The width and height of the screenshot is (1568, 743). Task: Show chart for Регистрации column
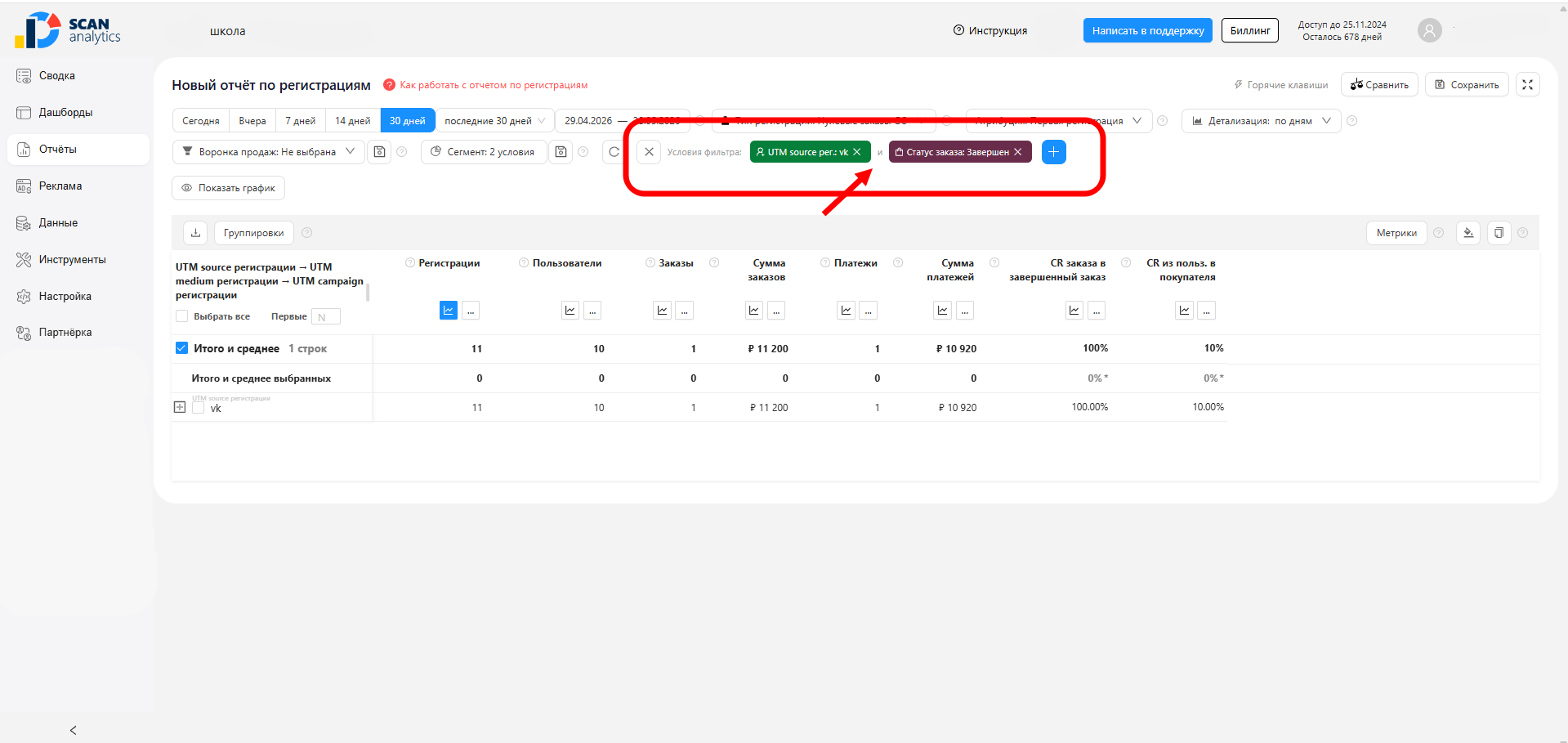pos(449,311)
